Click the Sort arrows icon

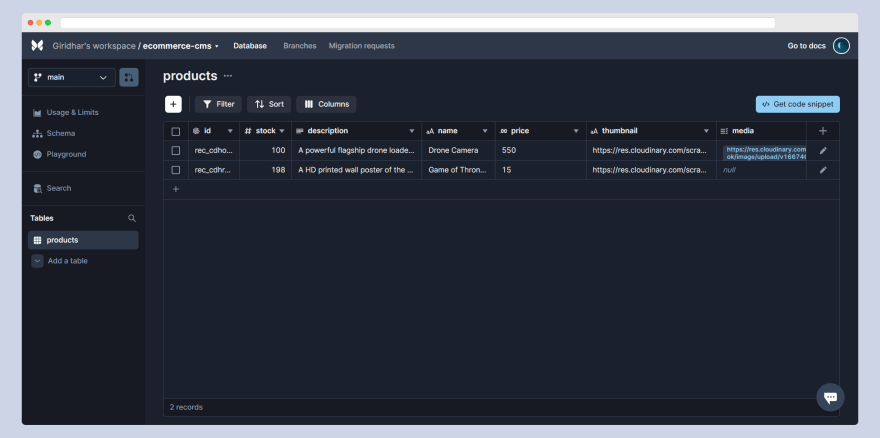point(259,104)
